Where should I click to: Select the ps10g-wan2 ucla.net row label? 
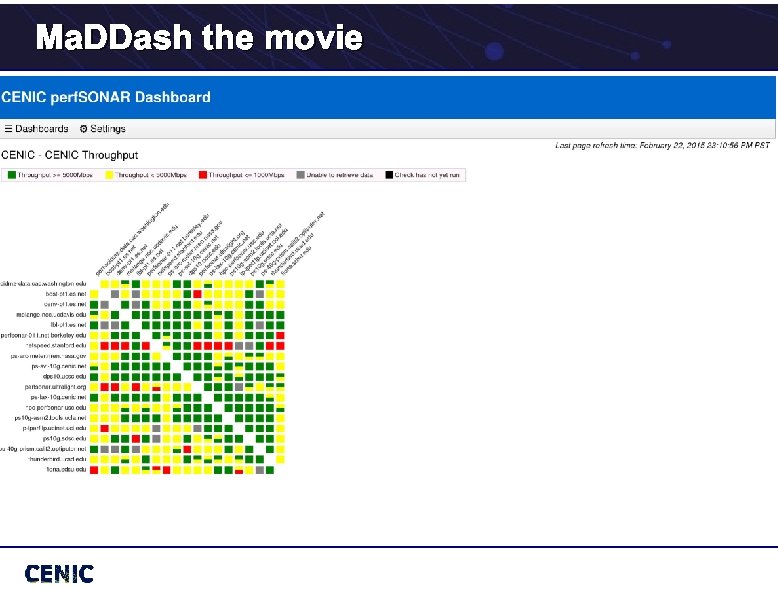[x=50, y=418]
